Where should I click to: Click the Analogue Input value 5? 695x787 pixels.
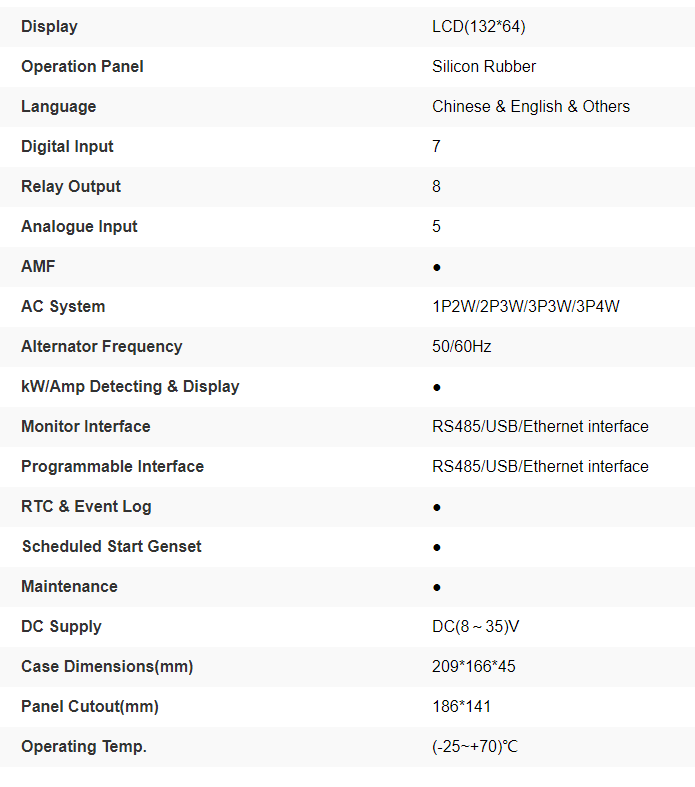436,227
